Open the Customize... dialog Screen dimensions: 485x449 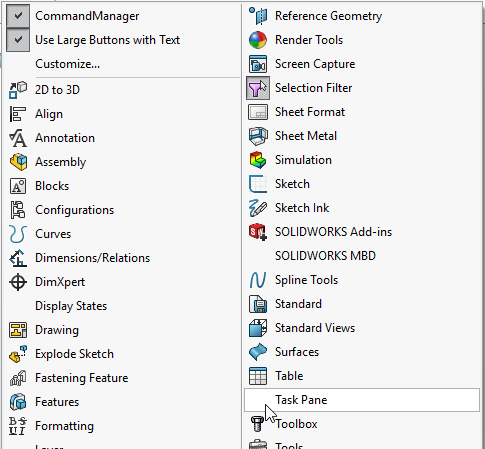pos(67,64)
